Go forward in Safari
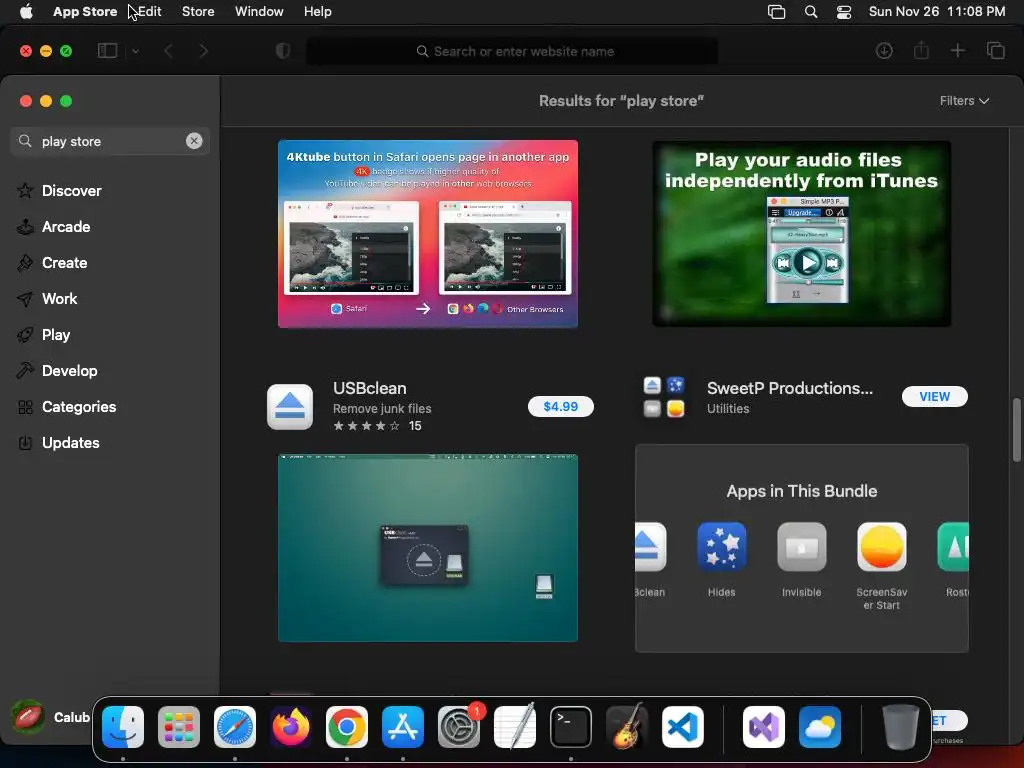The height and width of the screenshot is (768, 1024). pyautogui.click(x=203, y=51)
